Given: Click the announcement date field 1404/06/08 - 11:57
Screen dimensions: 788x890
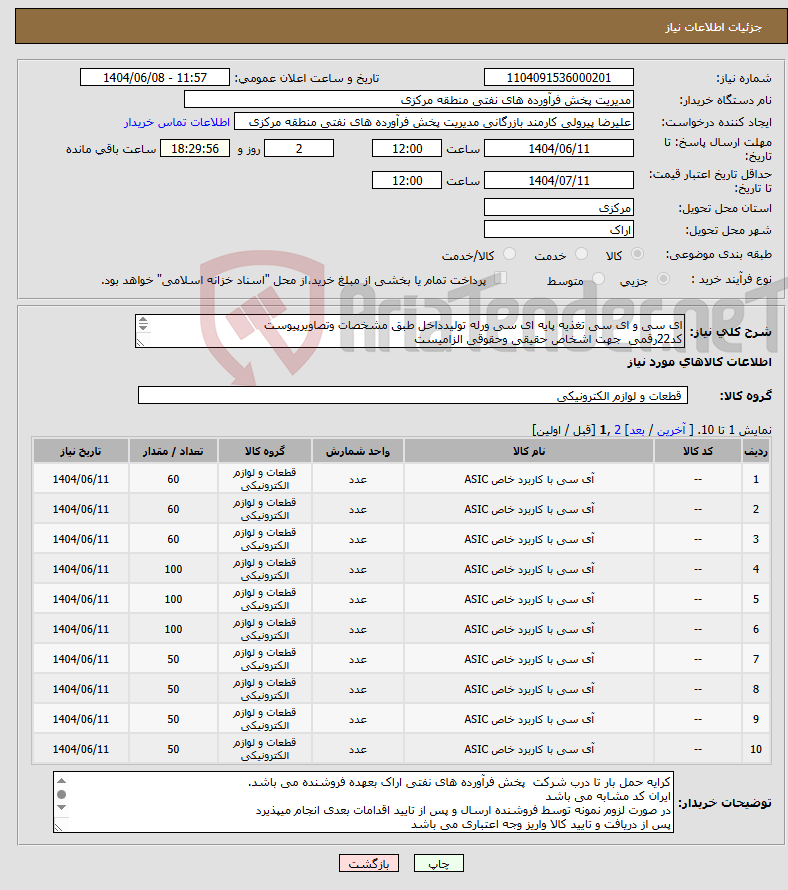Looking at the screenshot, I should tap(155, 77).
